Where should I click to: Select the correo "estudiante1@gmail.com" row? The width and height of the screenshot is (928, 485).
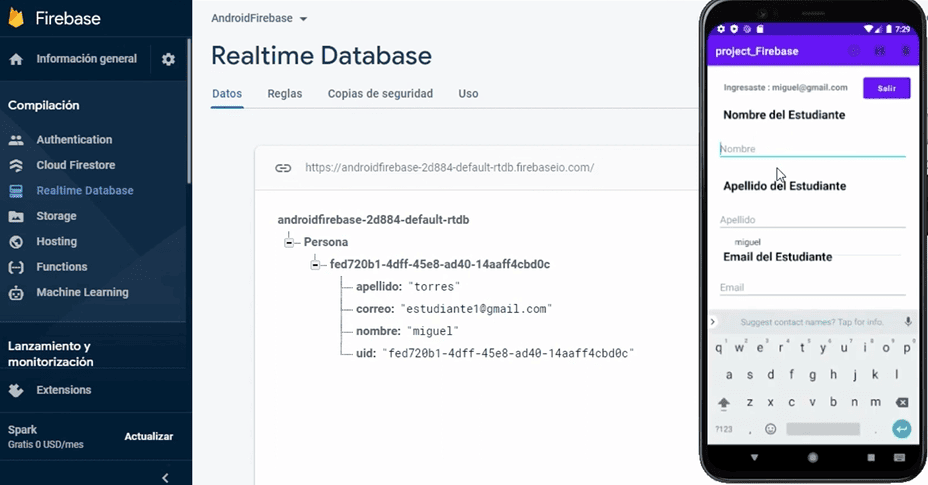[x=454, y=309]
